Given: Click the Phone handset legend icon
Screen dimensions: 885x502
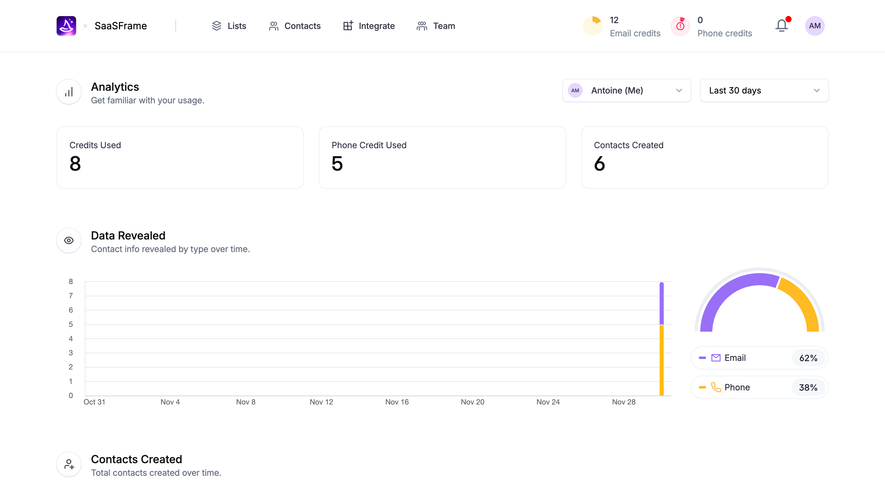Looking at the screenshot, I should [x=716, y=387].
